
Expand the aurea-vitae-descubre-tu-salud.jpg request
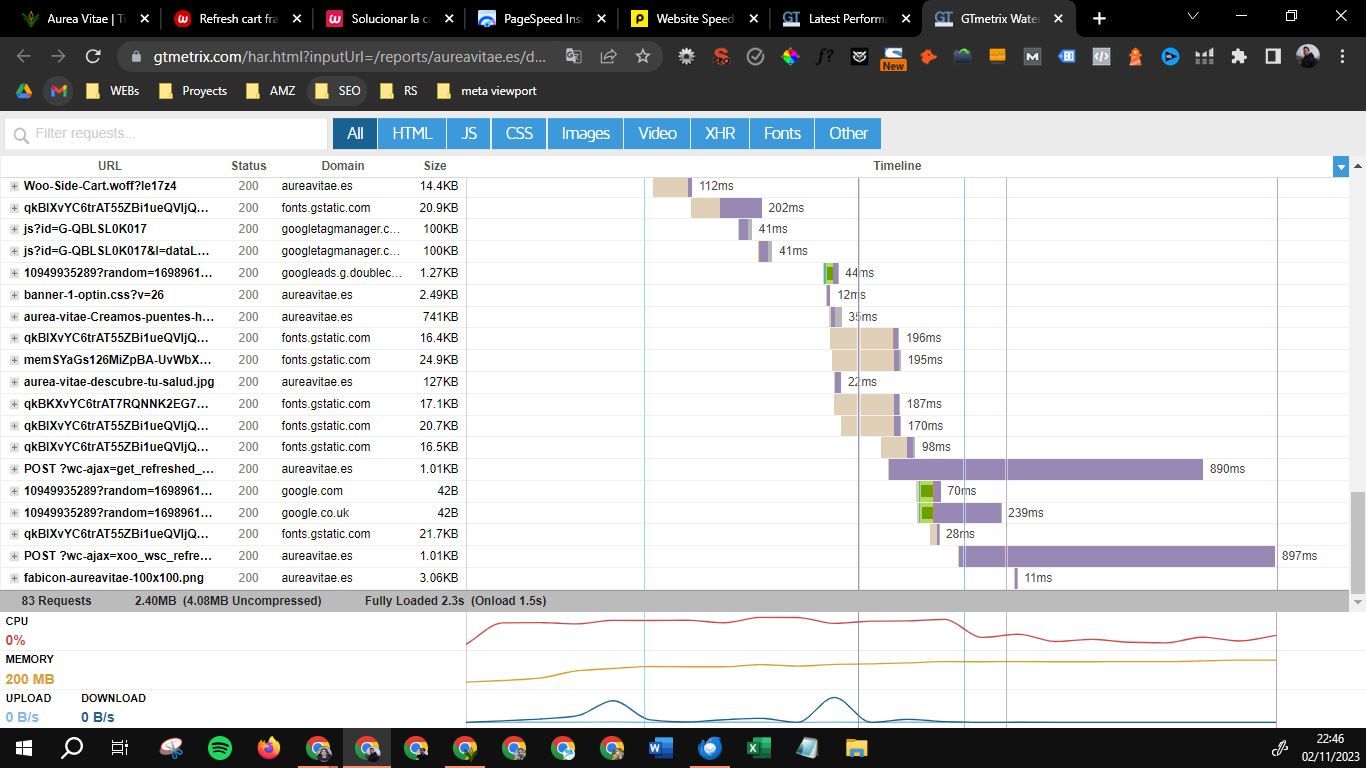click(14, 382)
